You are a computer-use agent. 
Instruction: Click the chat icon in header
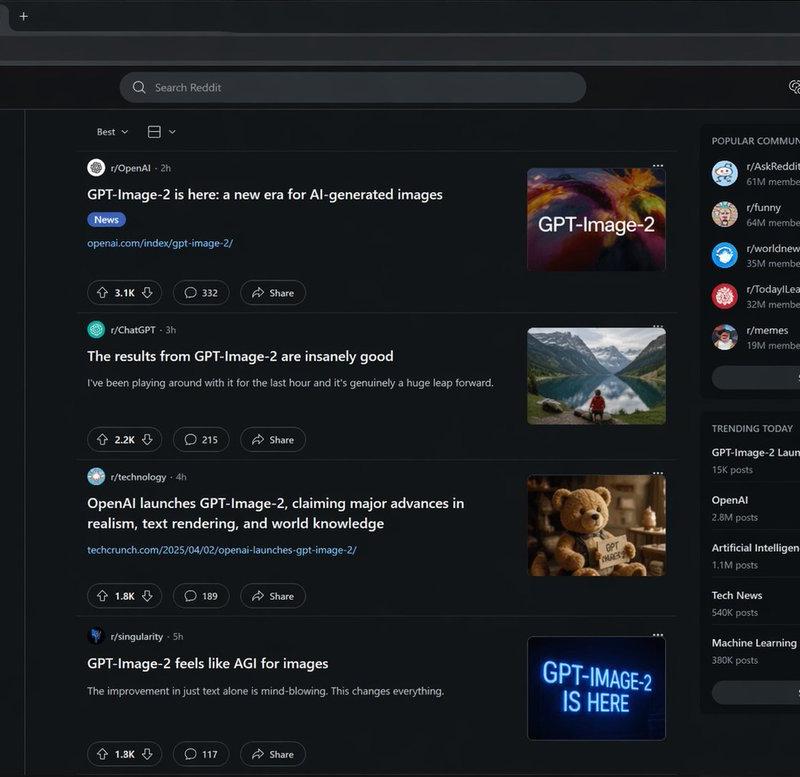coord(794,87)
